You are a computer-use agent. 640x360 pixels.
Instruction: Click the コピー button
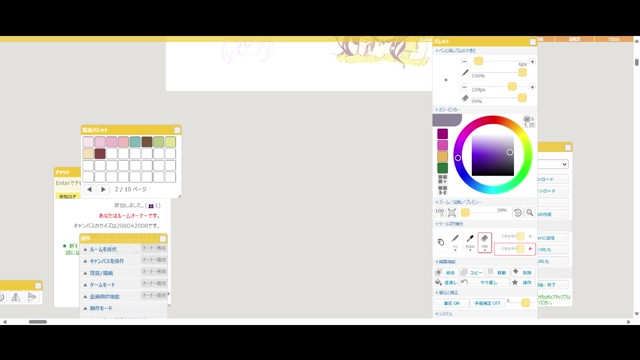(x=472, y=272)
